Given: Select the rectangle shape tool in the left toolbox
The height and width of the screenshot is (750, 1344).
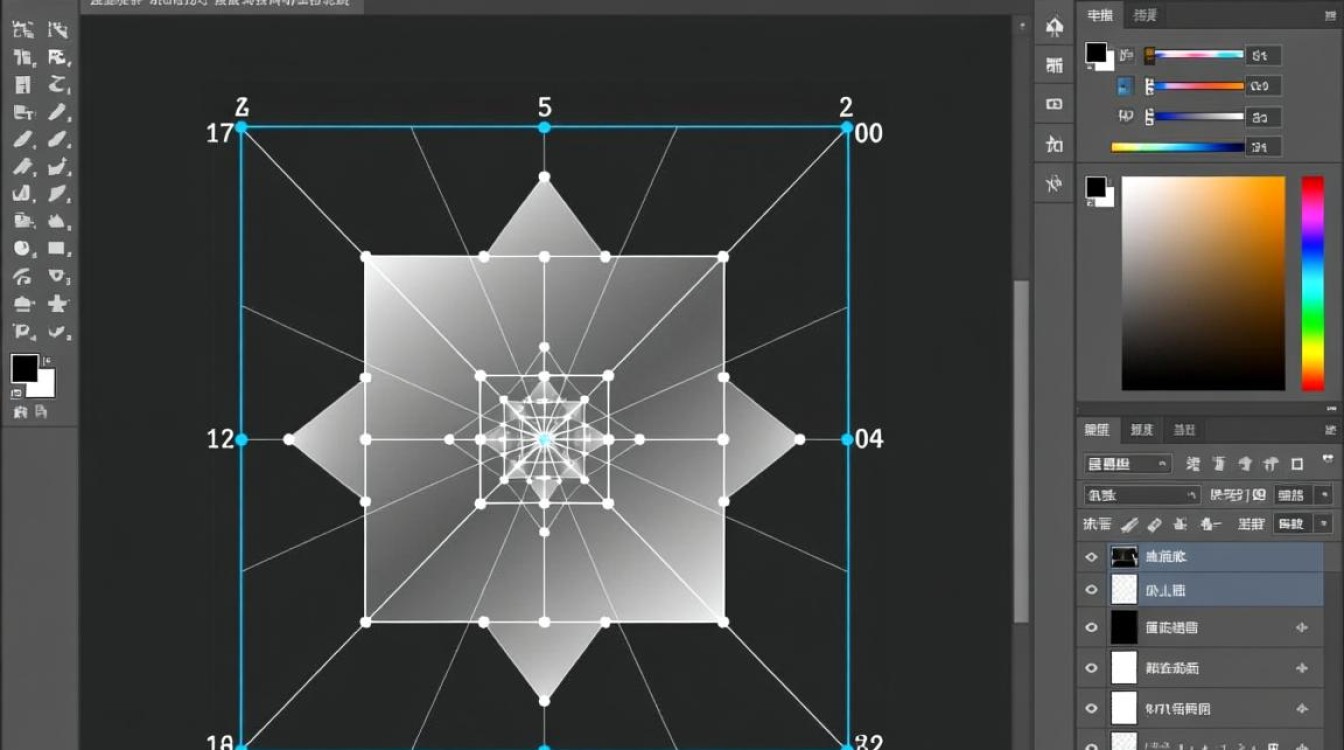Looking at the screenshot, I should pyautogui.click(x=57, y=248).
